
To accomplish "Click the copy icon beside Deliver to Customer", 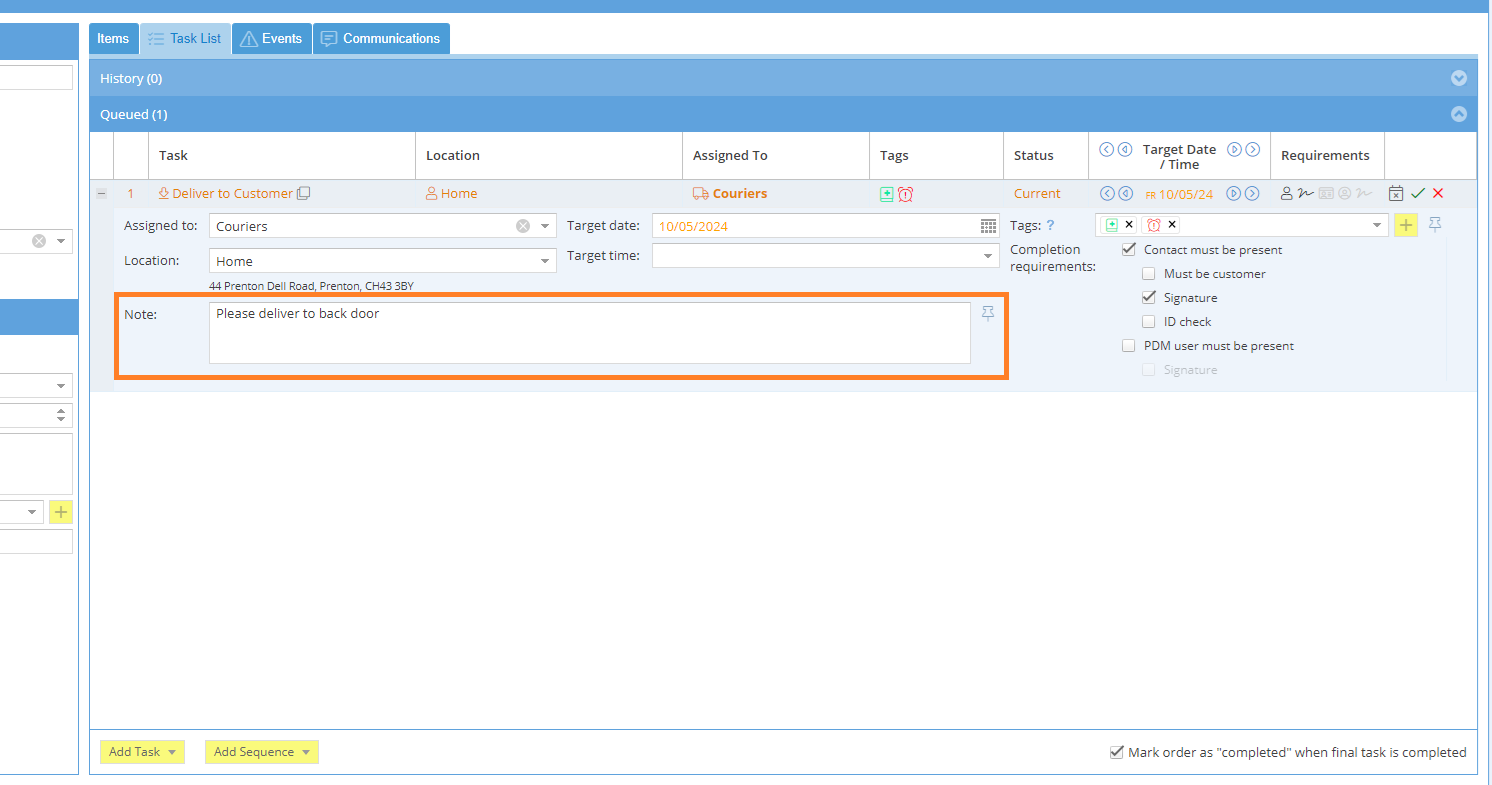I will point(304,194).
